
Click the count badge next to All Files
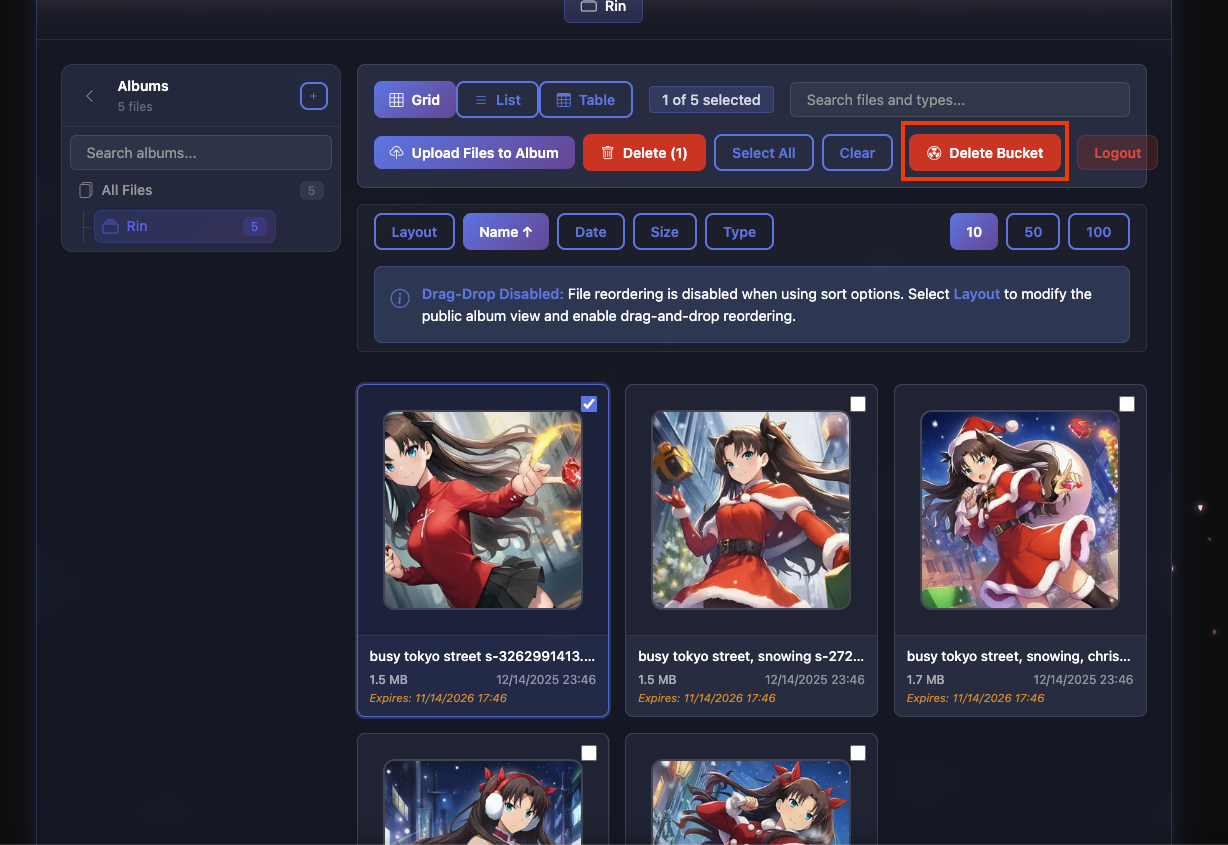[312, 191]
